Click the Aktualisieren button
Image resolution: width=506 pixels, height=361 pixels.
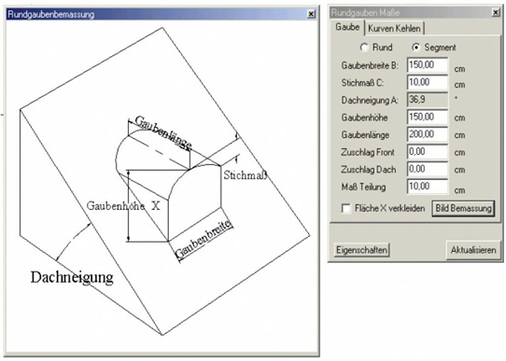click(x=473, y=250)
